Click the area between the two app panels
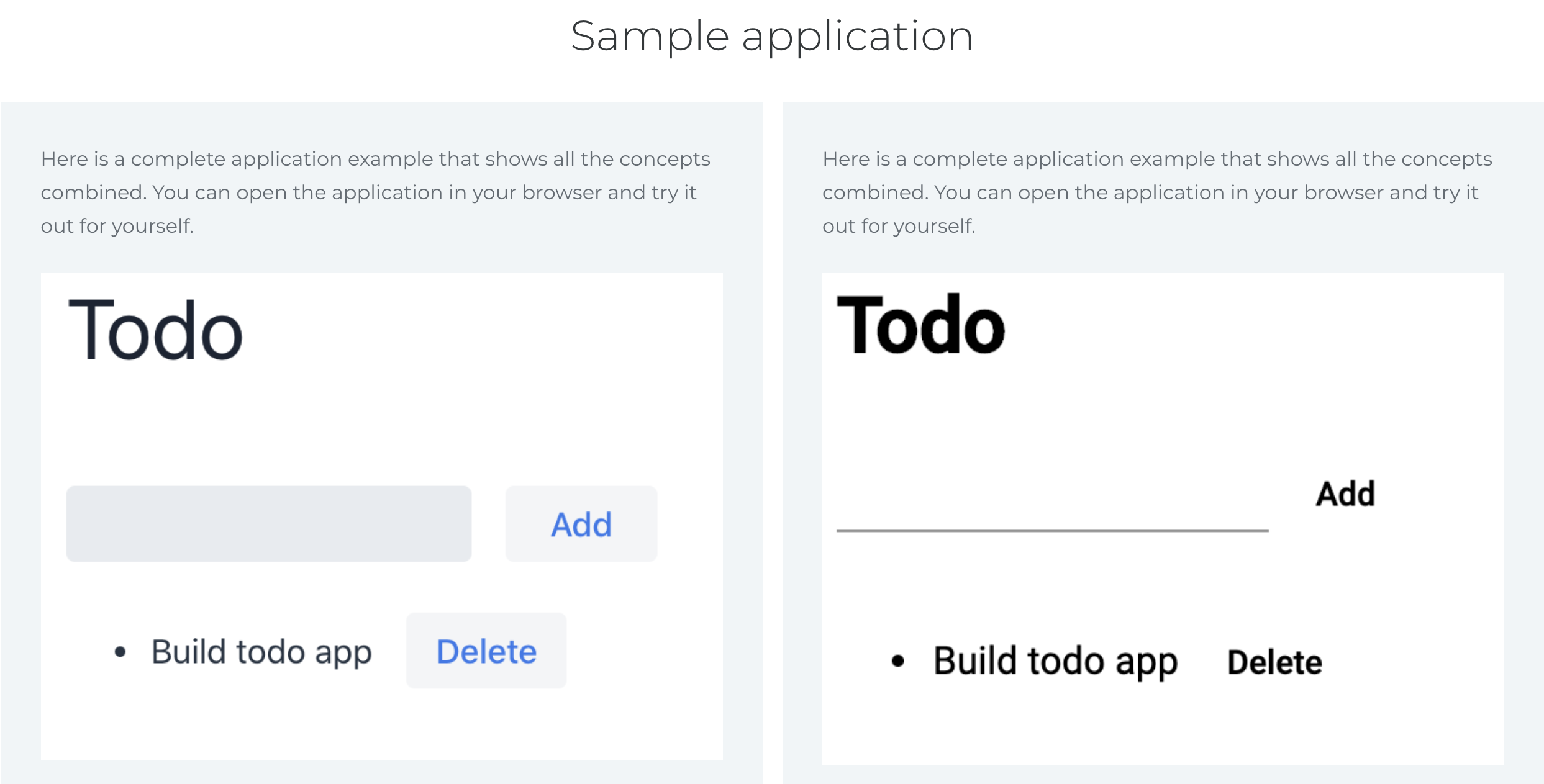The width and height of the screenshot is (1544, 784). pyautogui.click(x=772, y=435)
